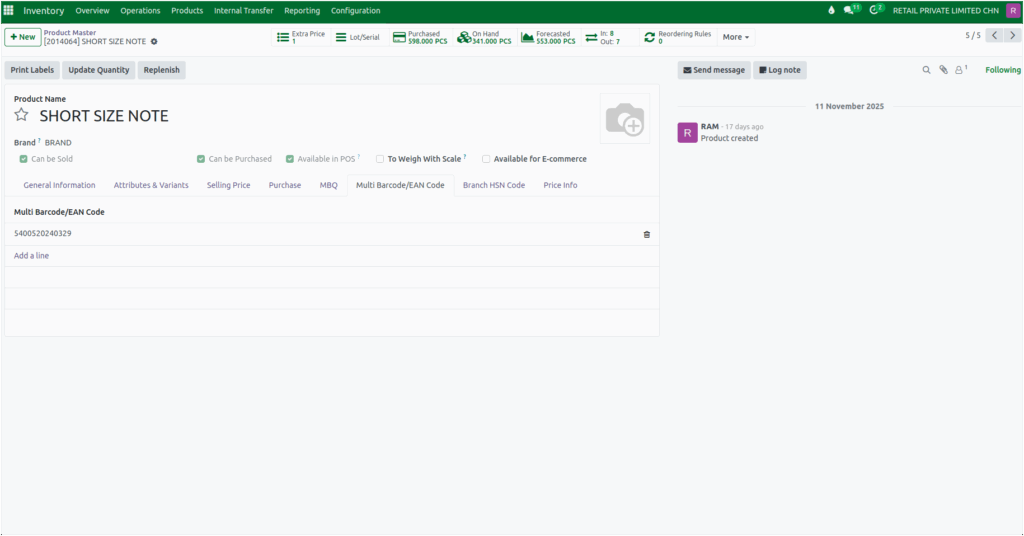Enable Available for E-commerce checkbox

486,159
